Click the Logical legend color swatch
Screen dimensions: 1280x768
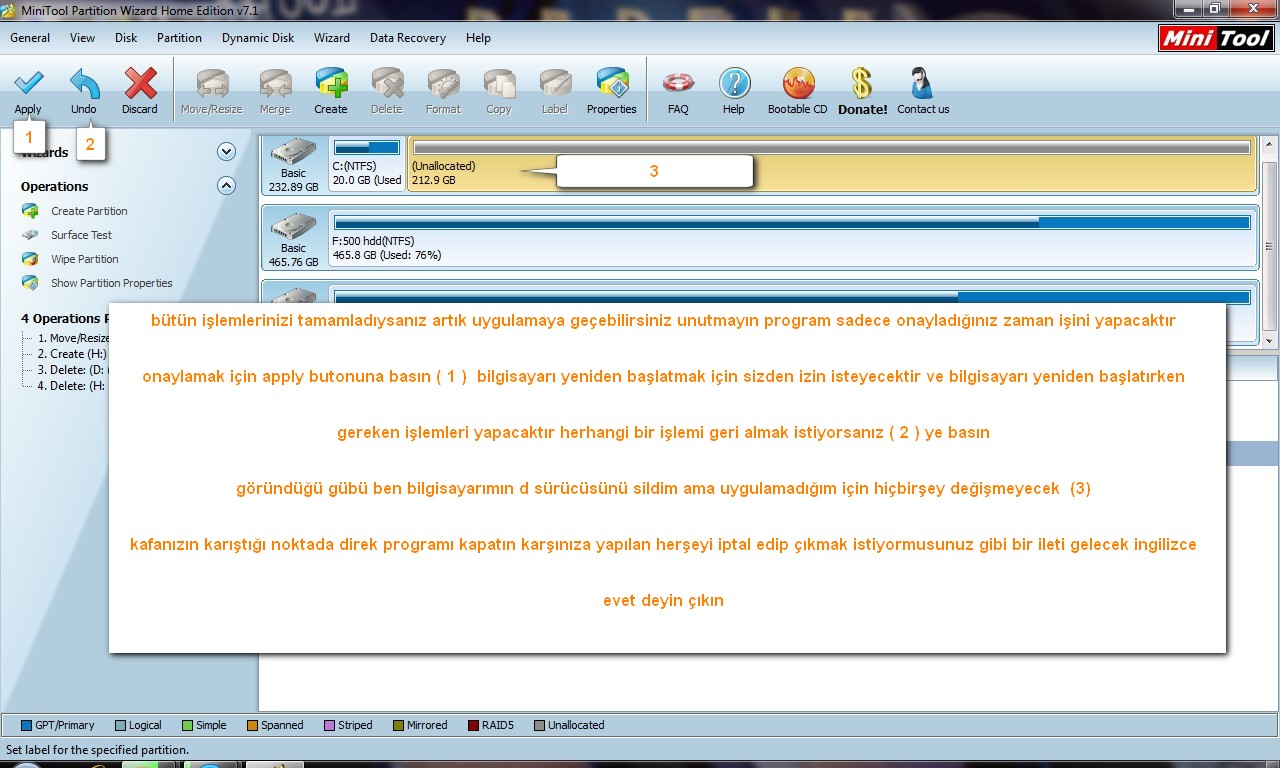[121, 726]
